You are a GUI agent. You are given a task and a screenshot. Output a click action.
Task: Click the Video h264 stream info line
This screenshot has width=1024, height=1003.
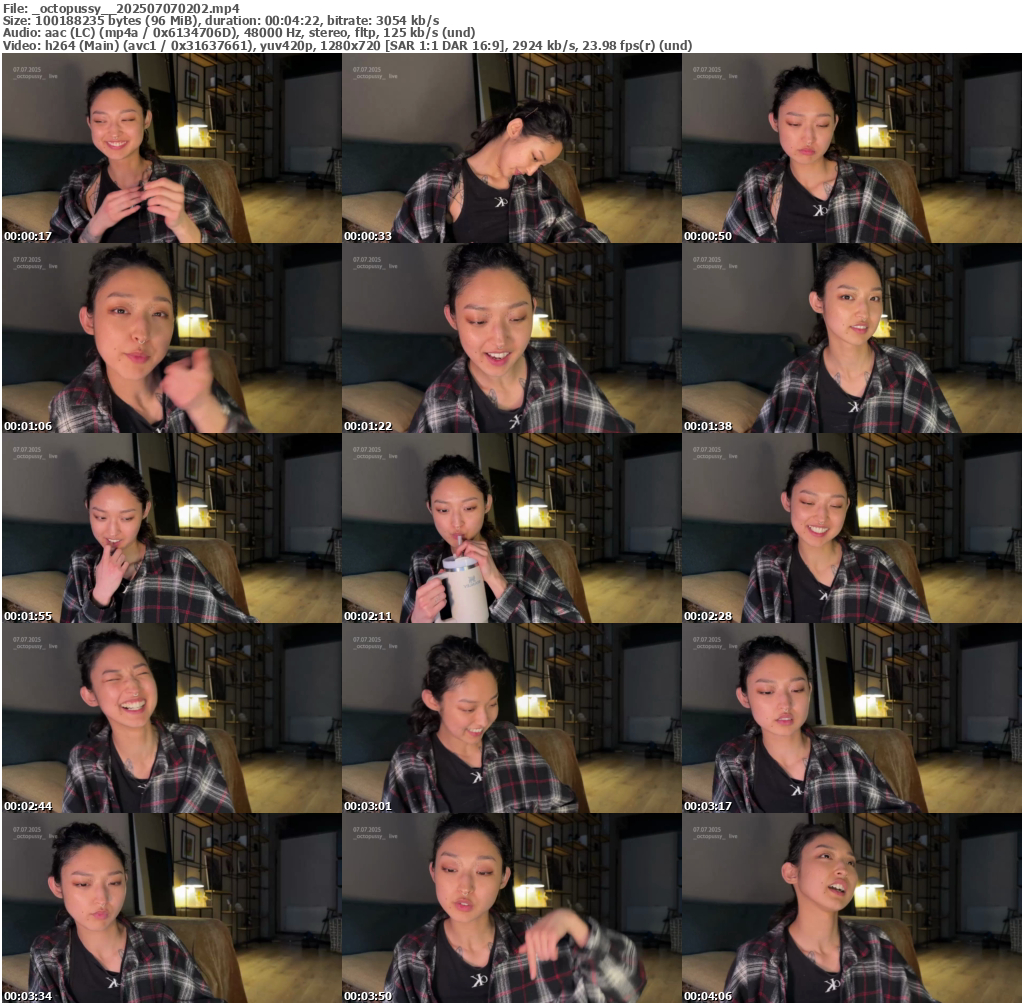click(x=347, y=45)
